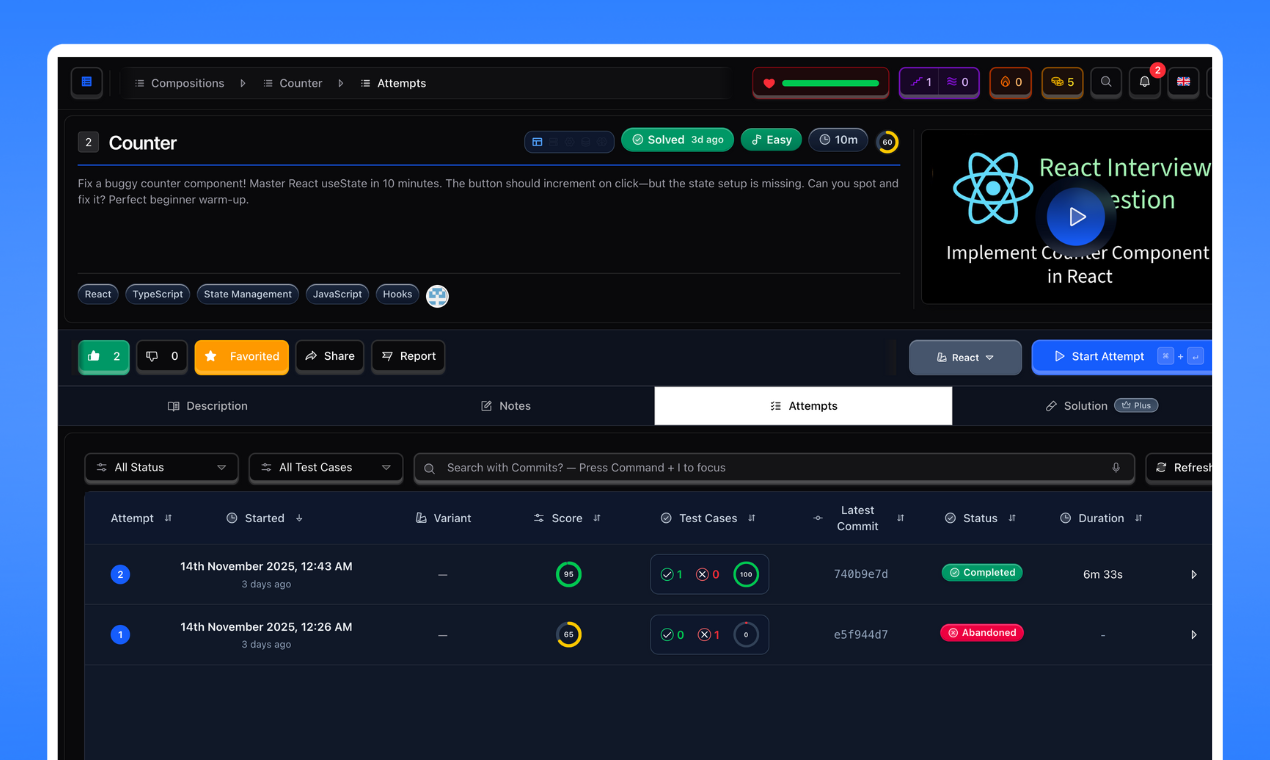The height and width of the screenshot is (760, 1270).
Task: Open the All Status filter dropdown
Action: click(x=161, y=467)
